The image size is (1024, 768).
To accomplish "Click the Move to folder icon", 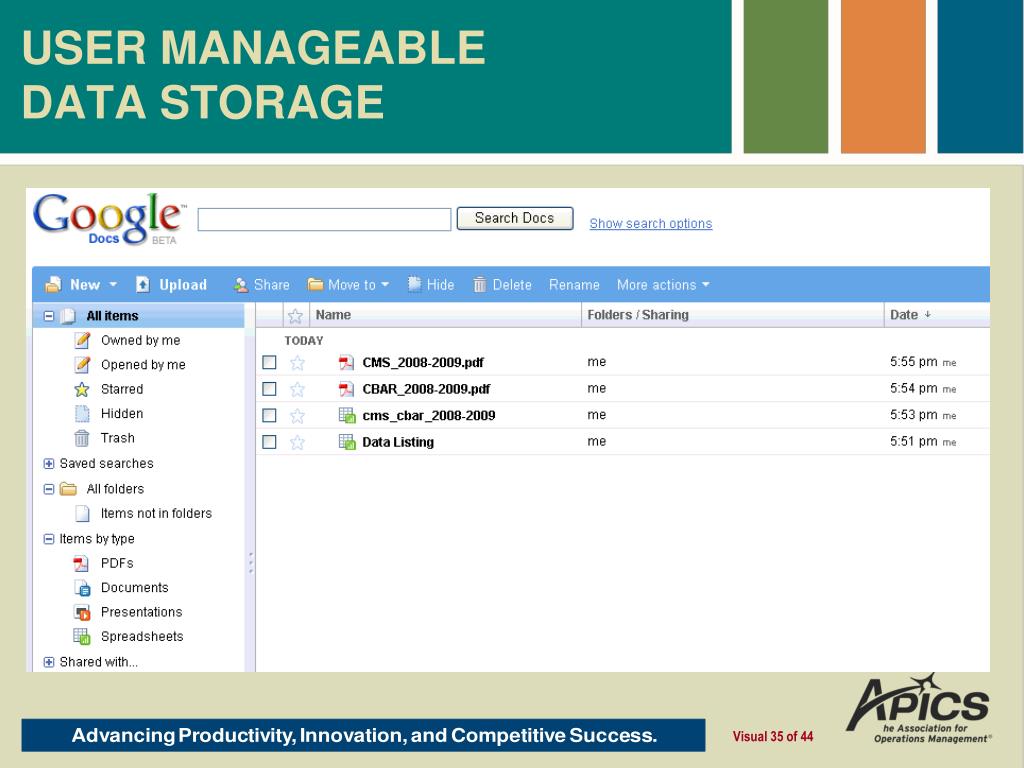I will point(315,284).
